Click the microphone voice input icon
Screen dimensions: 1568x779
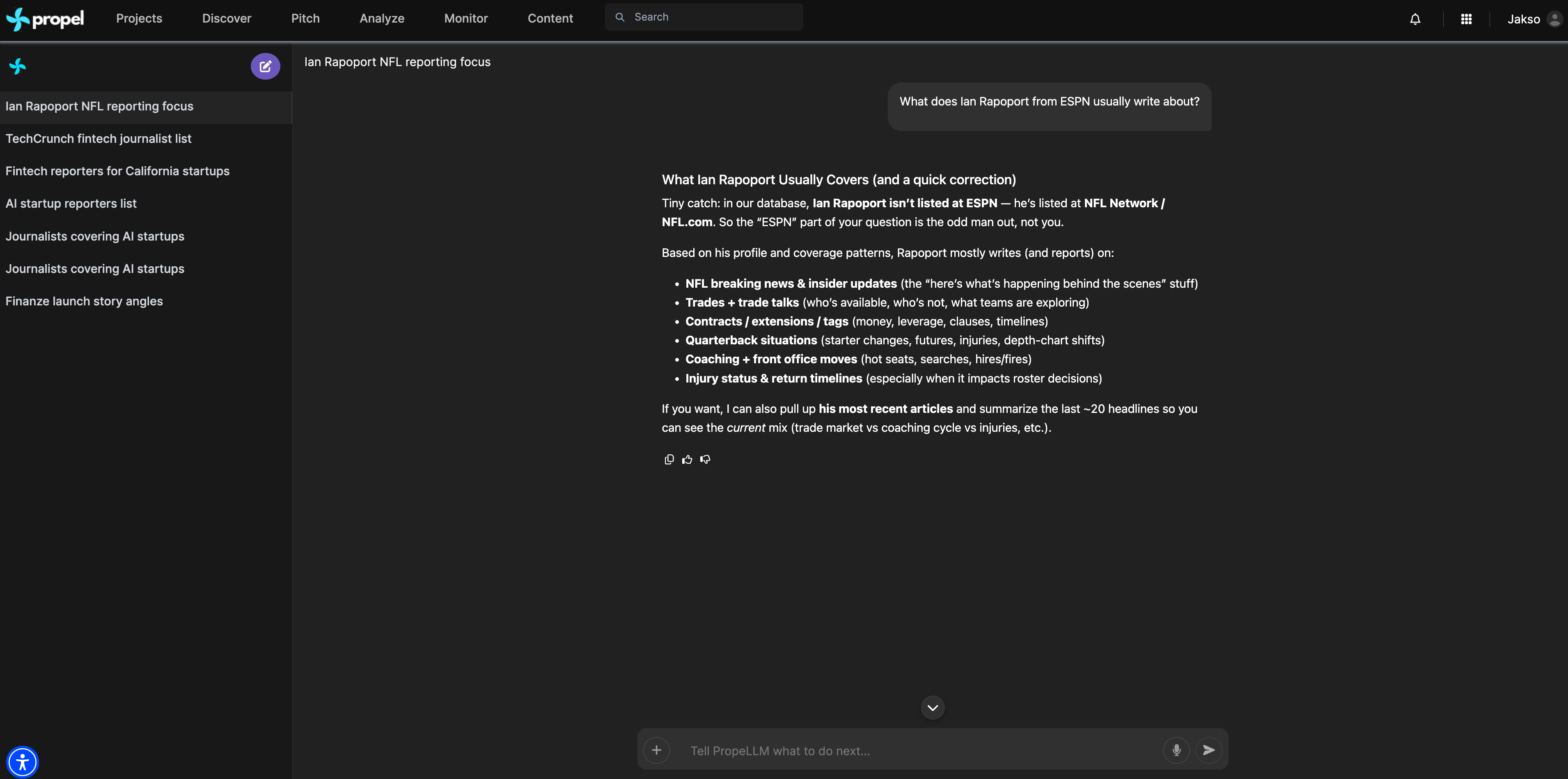1176,750
